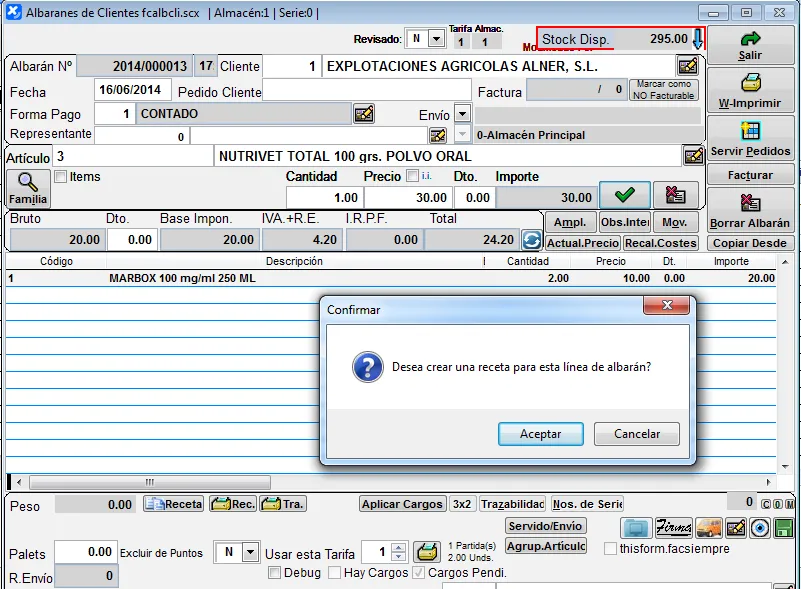Open Servir Pedidos grid button

click(750, 139)
